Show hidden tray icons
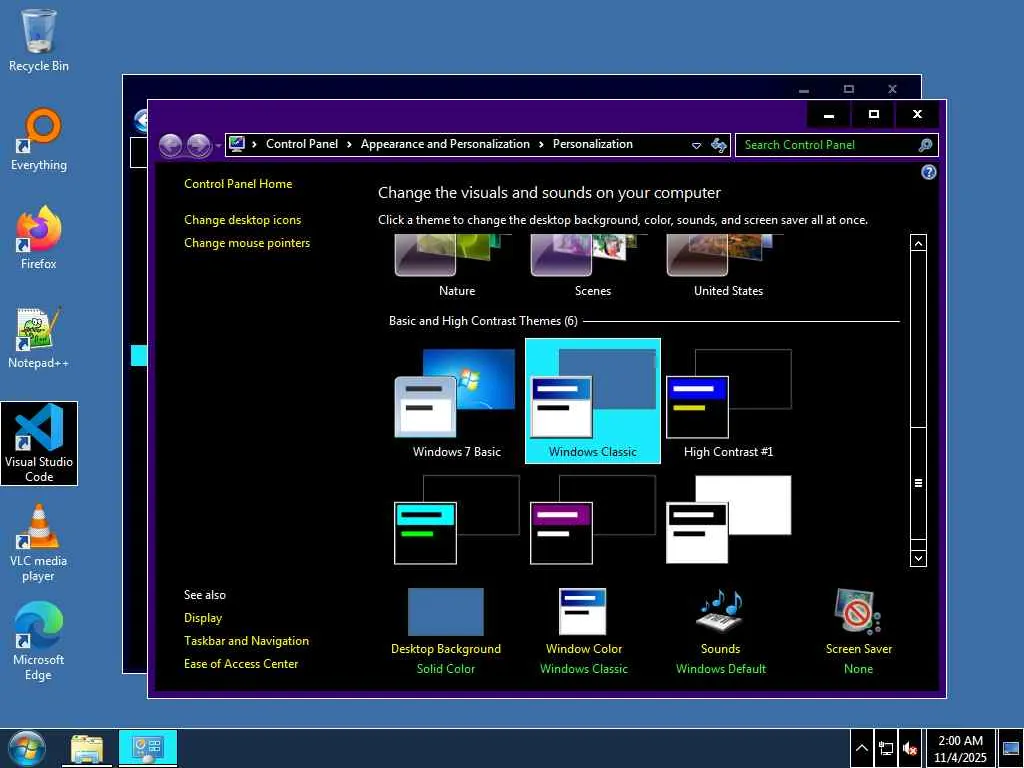1024x768 pixels. [861, 748]
